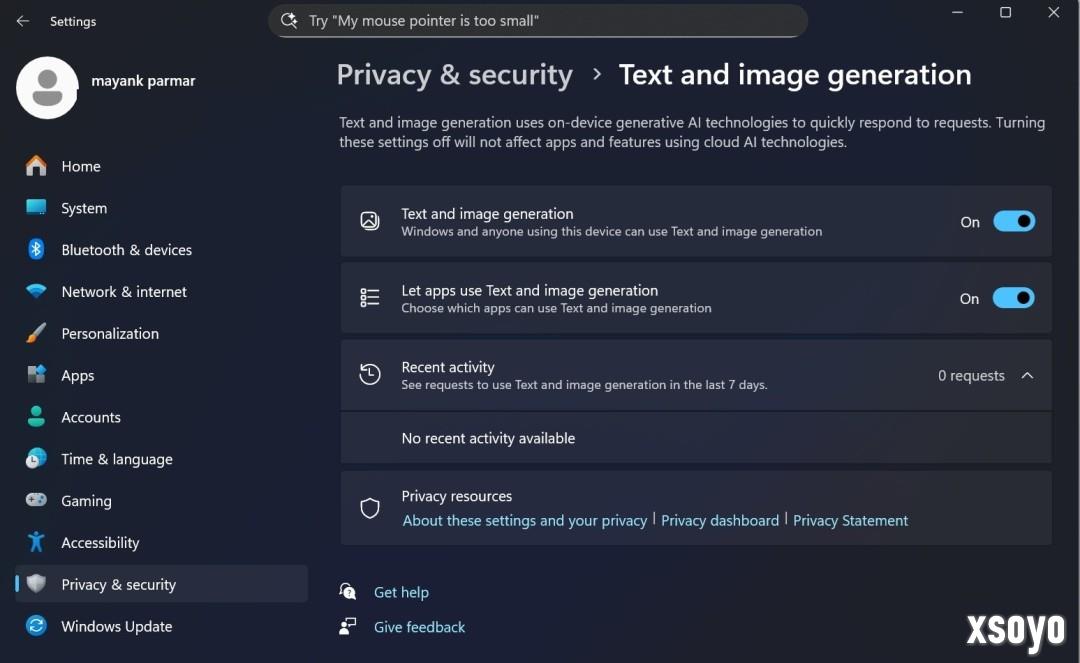1080x663 pixels.
Task: Open the Apps settings page
Action: [77, 376]
